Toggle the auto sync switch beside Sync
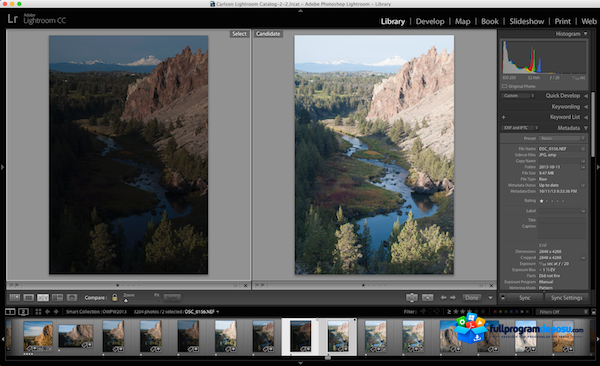 [x=503, y=297]
